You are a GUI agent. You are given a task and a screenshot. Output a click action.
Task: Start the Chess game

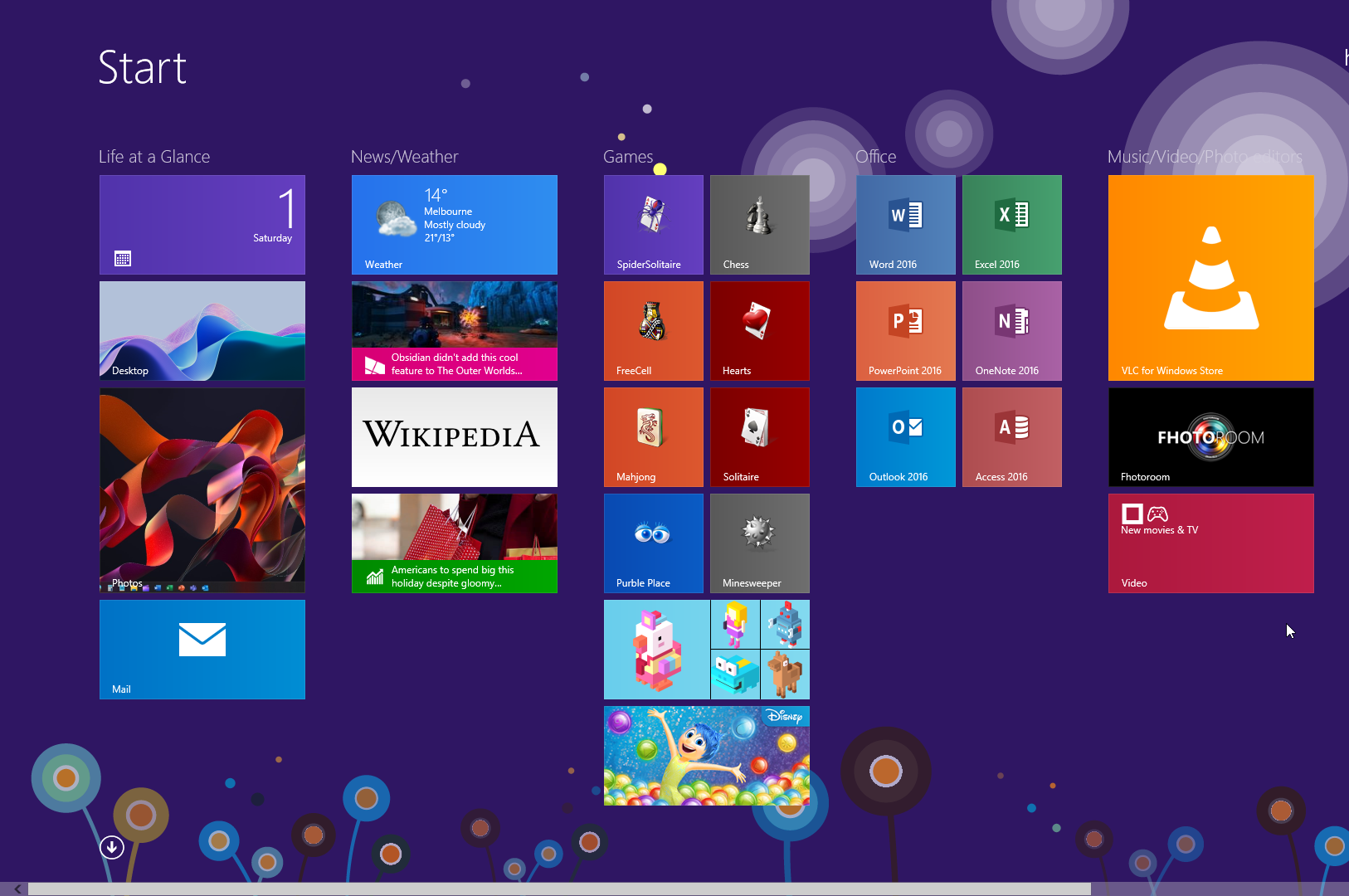(759, 224)
